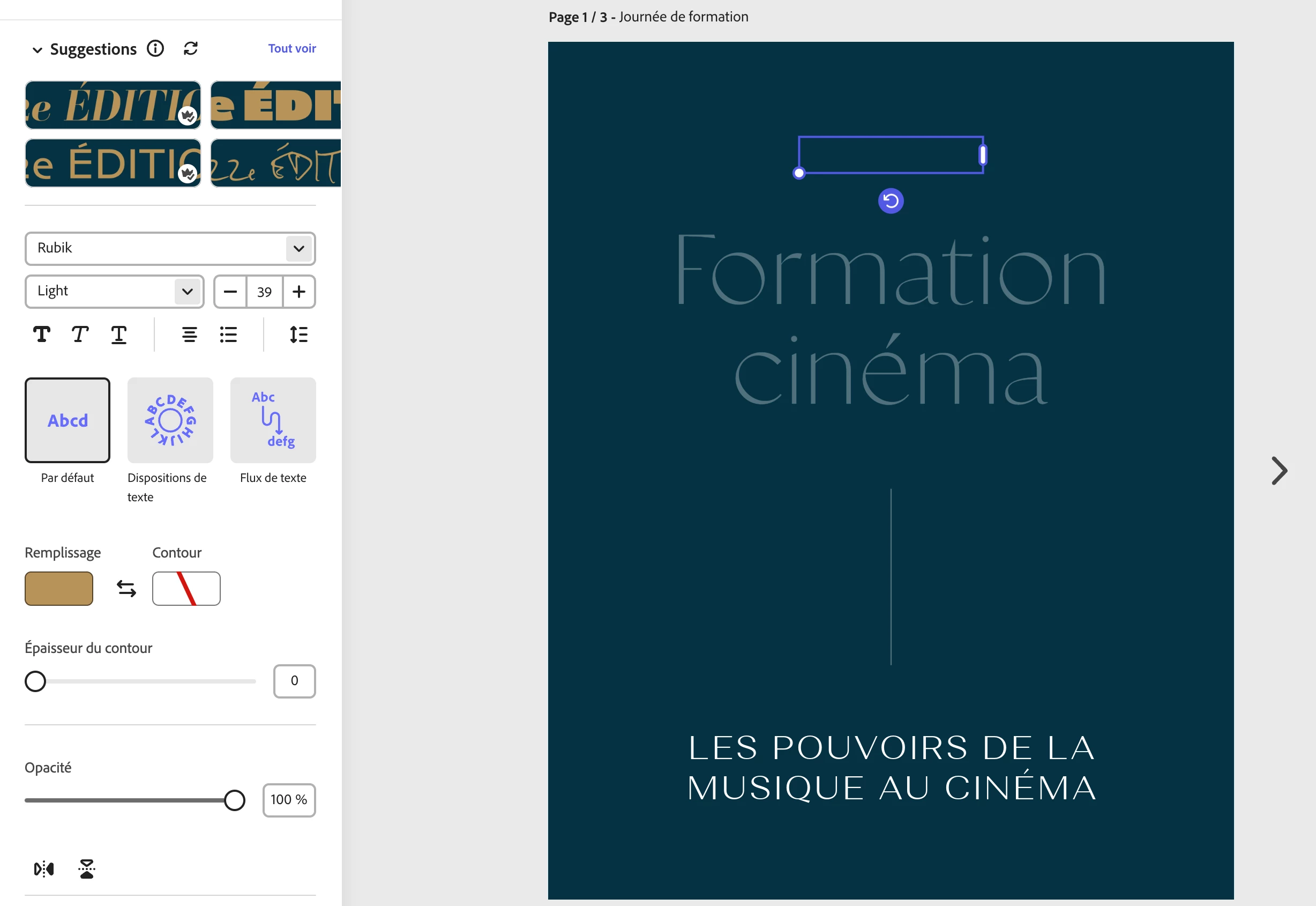Select the Flux de texte option
Image resolution: width=1316 pixels, height=906 pixels.
click(273, 420)
